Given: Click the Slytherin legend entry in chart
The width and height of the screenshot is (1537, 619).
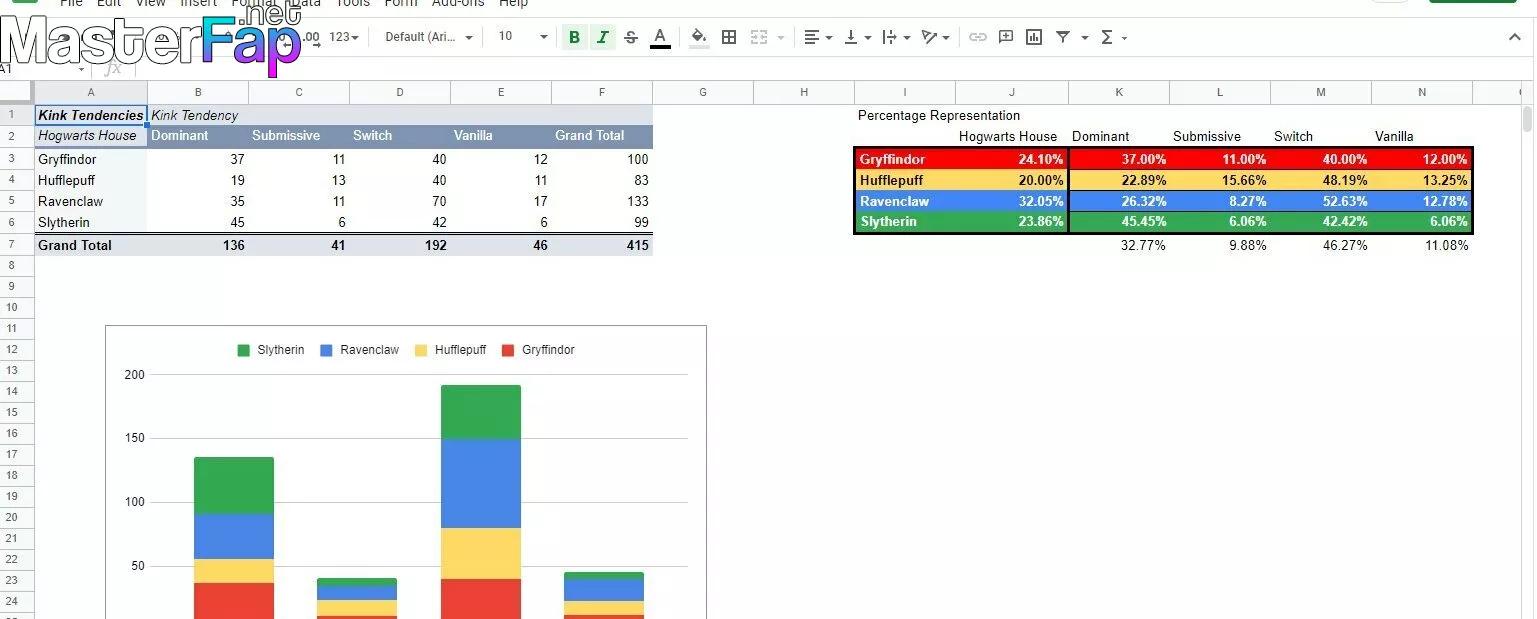Looking at the screenshot, I should point(271,350).
